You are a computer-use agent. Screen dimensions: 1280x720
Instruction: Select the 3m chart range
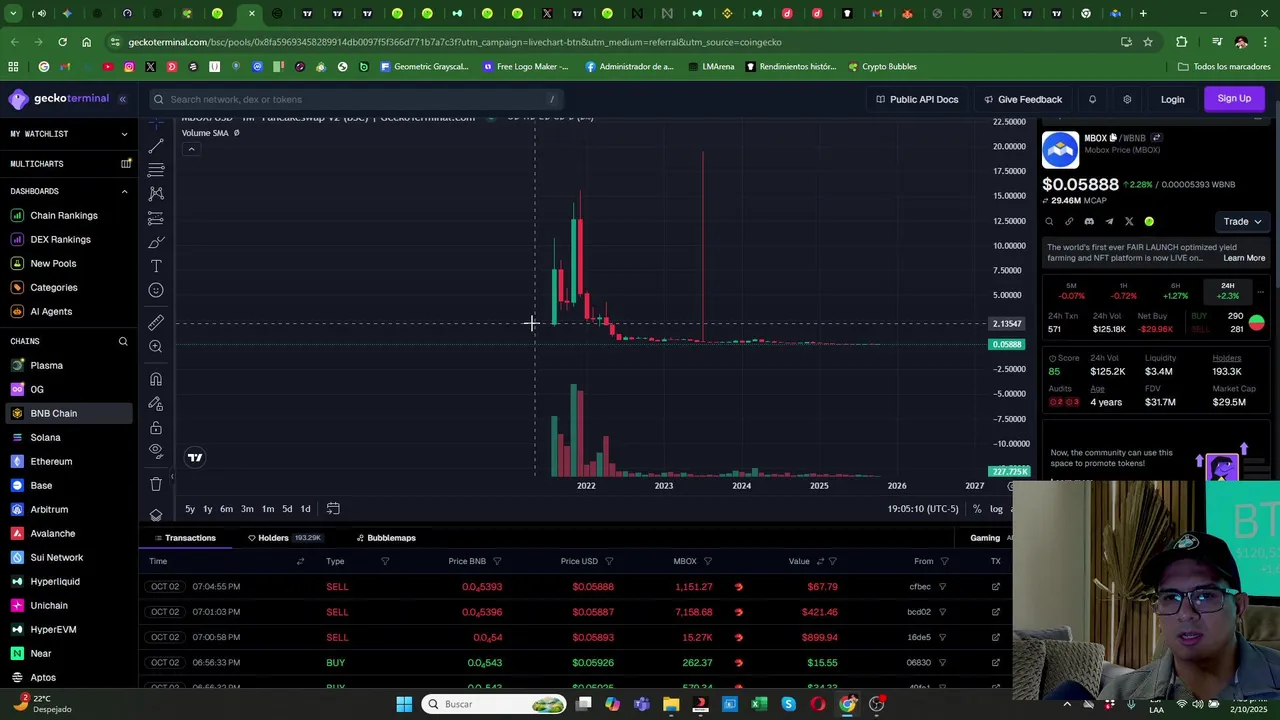click(x=247, y=509)
